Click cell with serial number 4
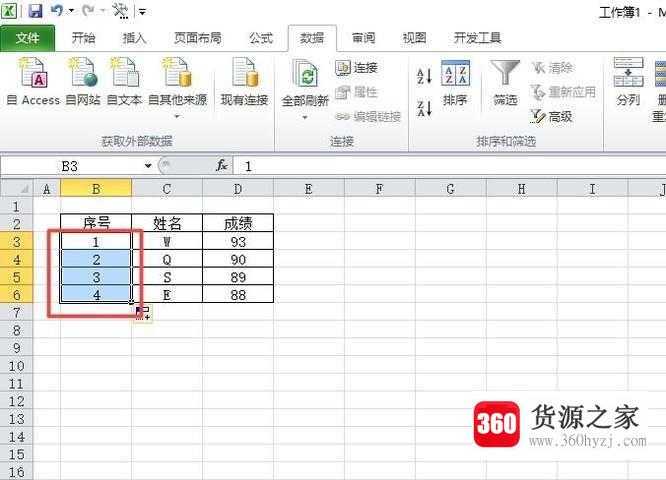Image resolution: width=666 pixels, height=480 pixels. point(96,295)
